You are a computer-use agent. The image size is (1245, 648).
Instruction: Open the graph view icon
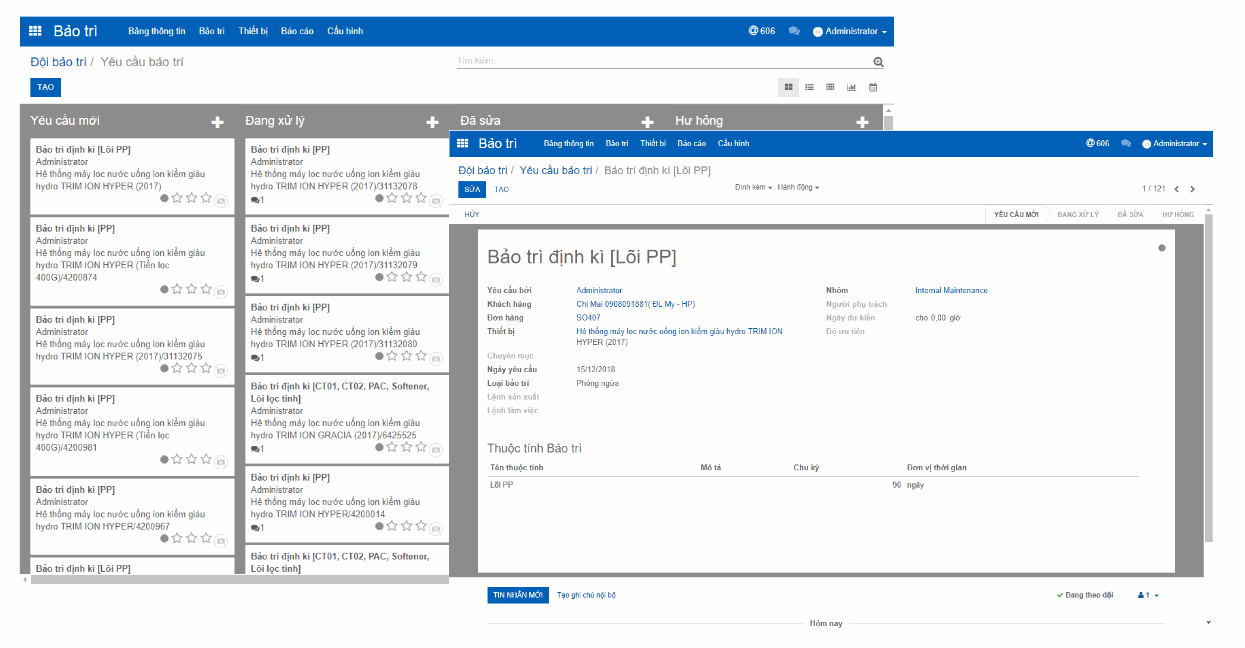(852, 87)
